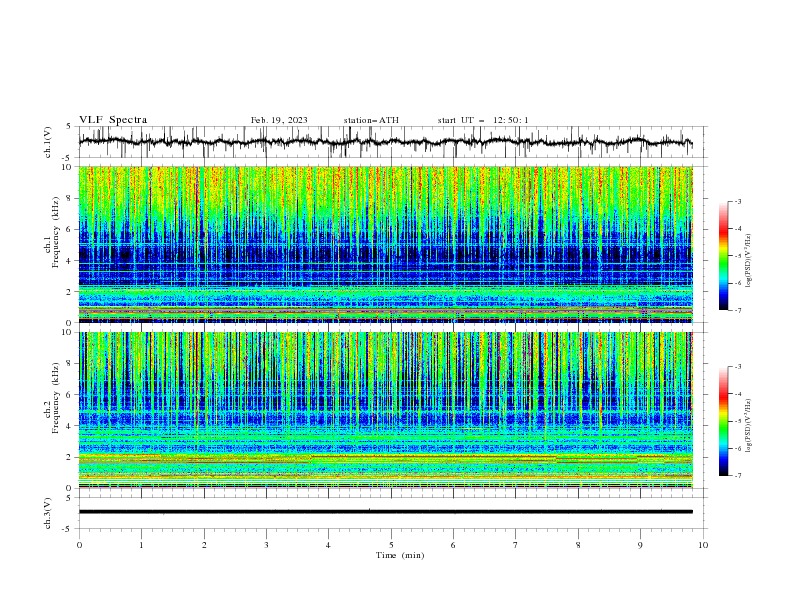Click the ch.2 colorbar label "log(PSD)(V²/Hz)"

(749, 425)
